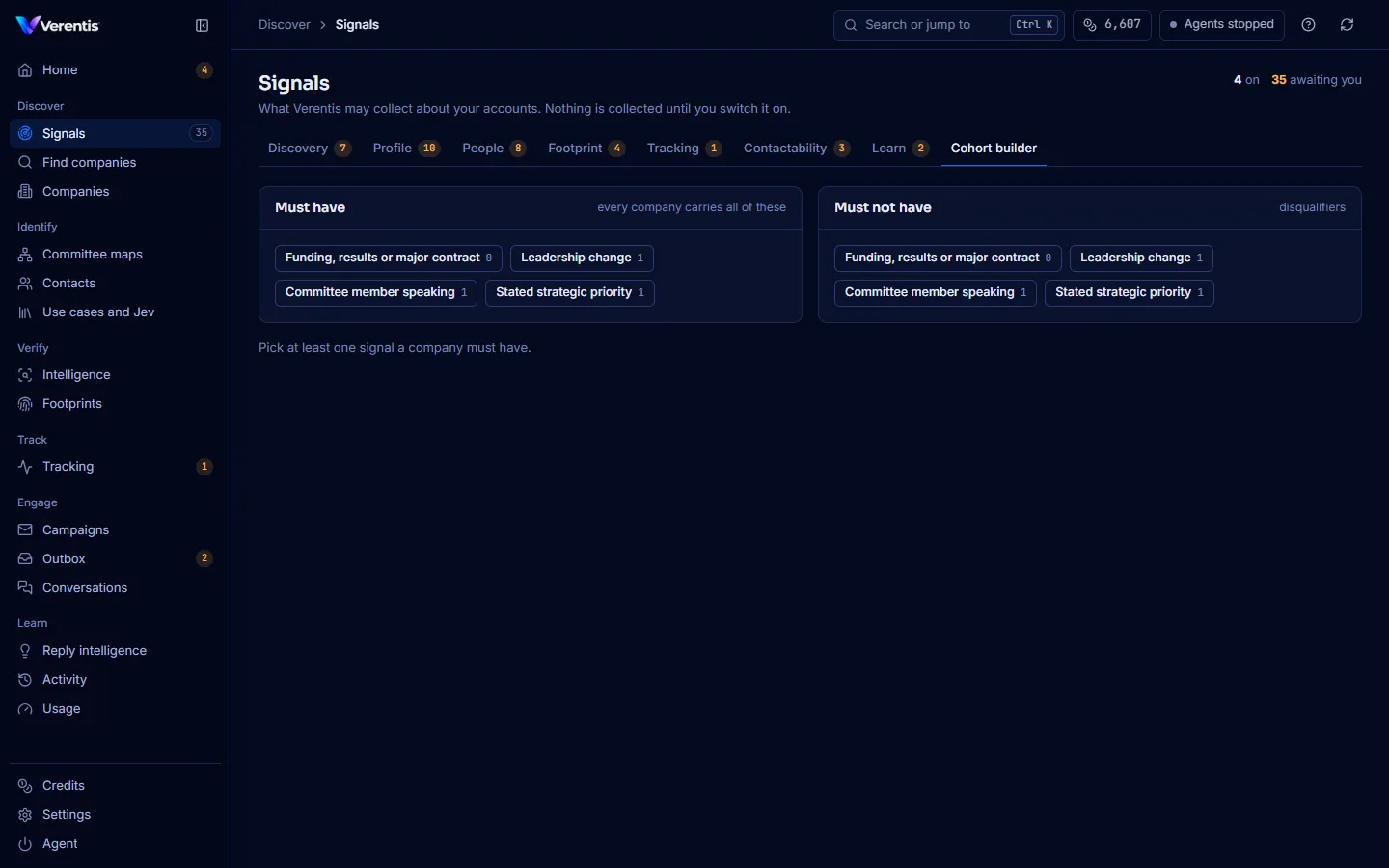This screenshot has height=868, width=1389.
Task: Click the Intelligence scan icon
Action: (25, 375)
